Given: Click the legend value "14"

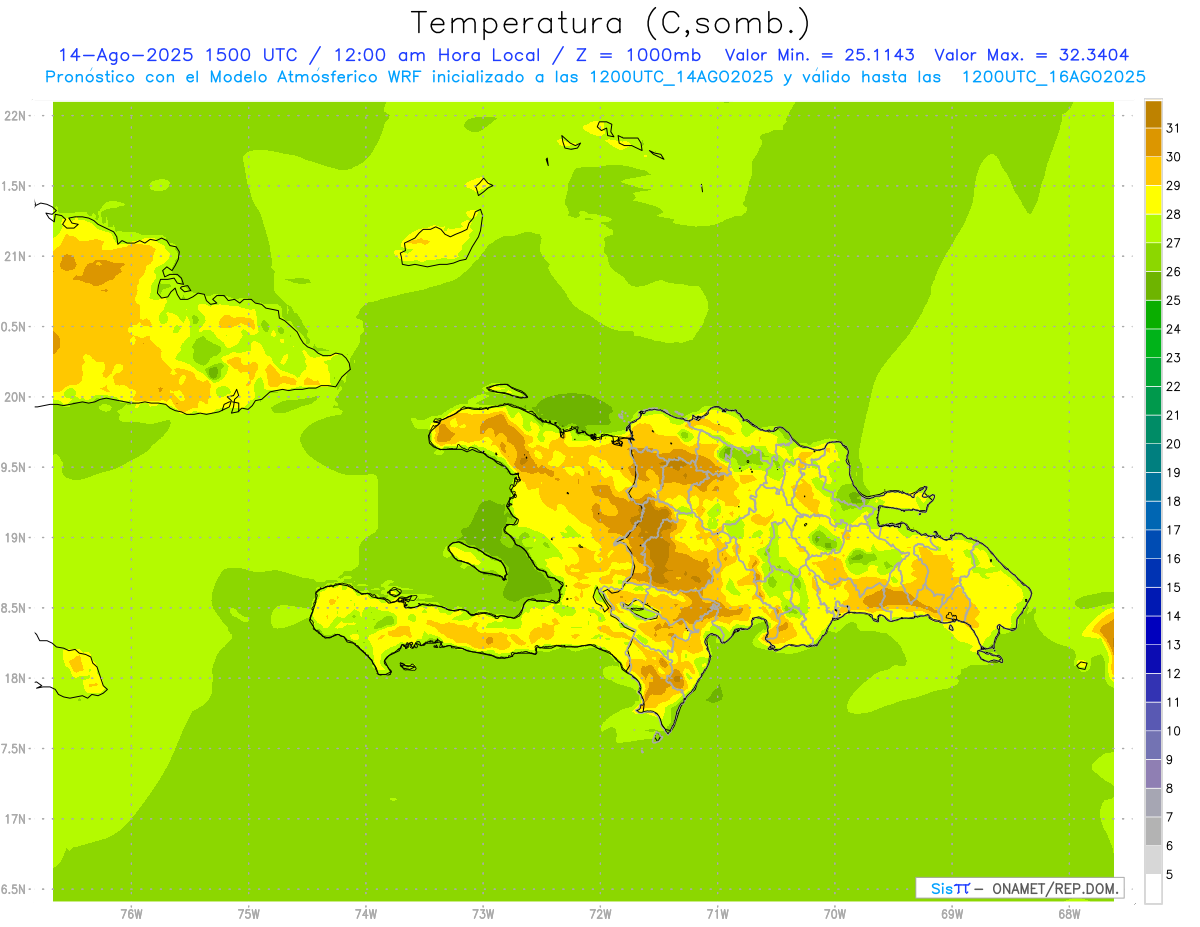Looking at the screenshot, I should click(1174, 616).
